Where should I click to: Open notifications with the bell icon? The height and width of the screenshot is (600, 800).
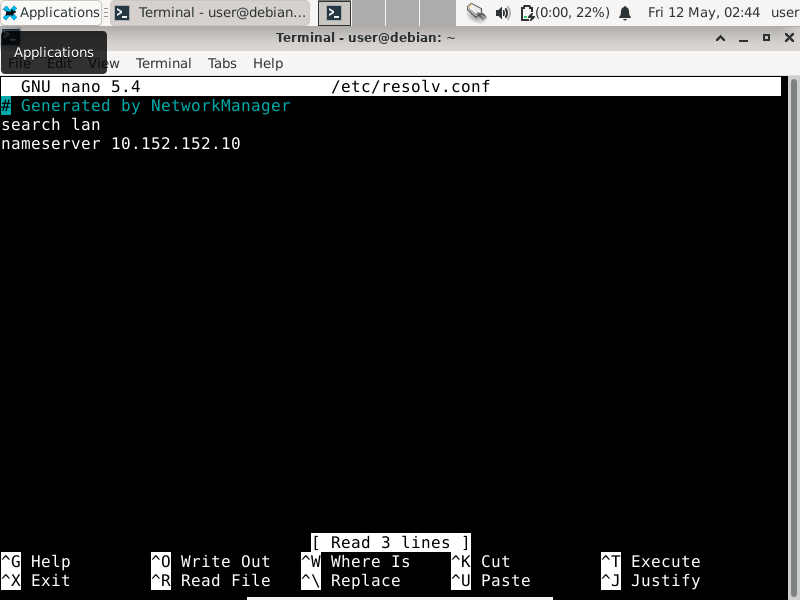[x=625, y=13]
